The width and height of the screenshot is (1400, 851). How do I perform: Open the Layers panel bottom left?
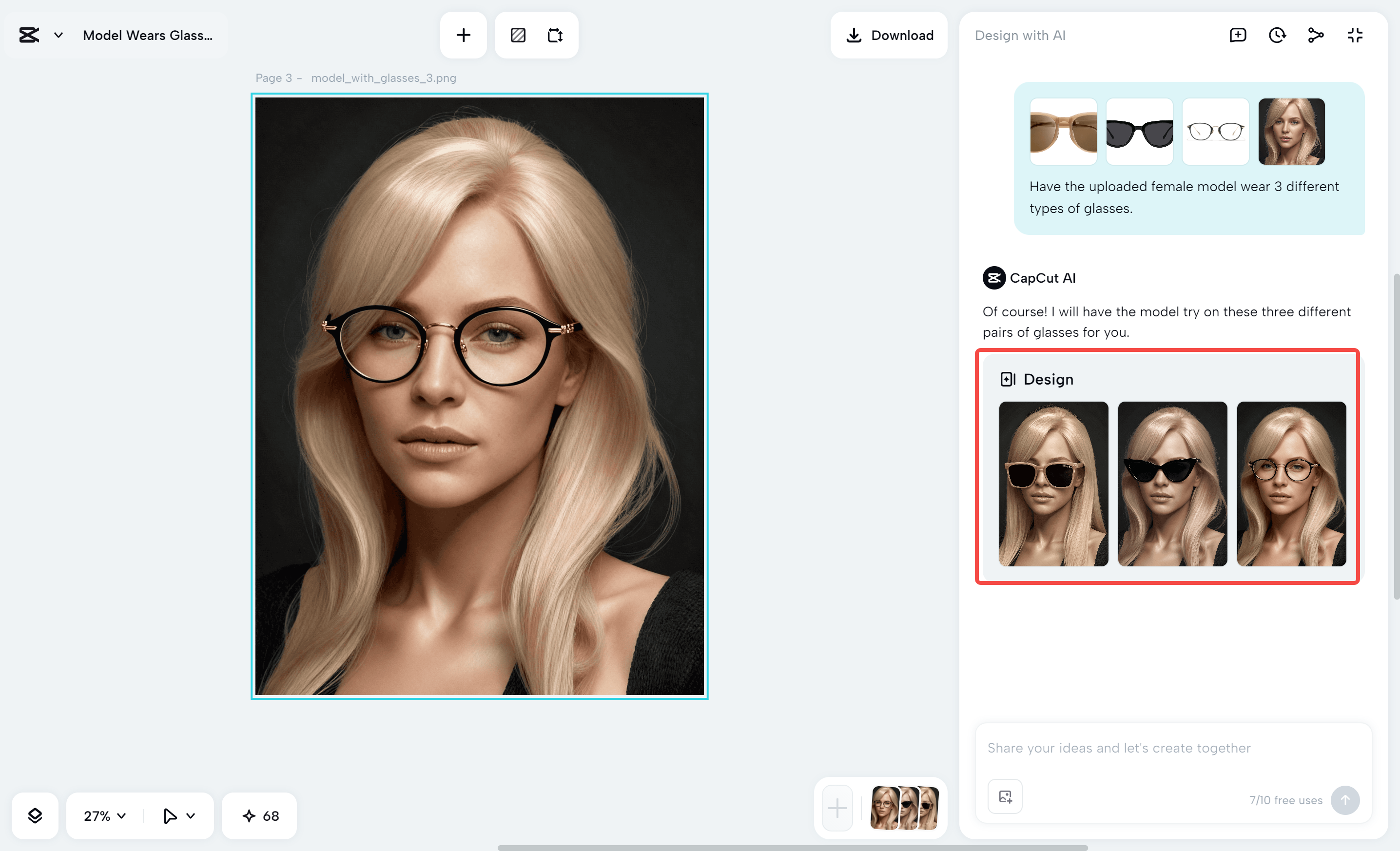tap(35, 816)
